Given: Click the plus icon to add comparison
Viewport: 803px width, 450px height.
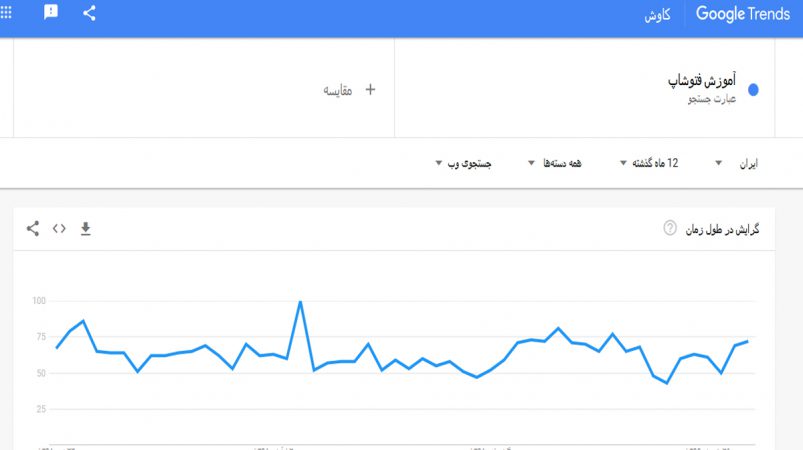Looking at the screenshot, I should point(370,90).
